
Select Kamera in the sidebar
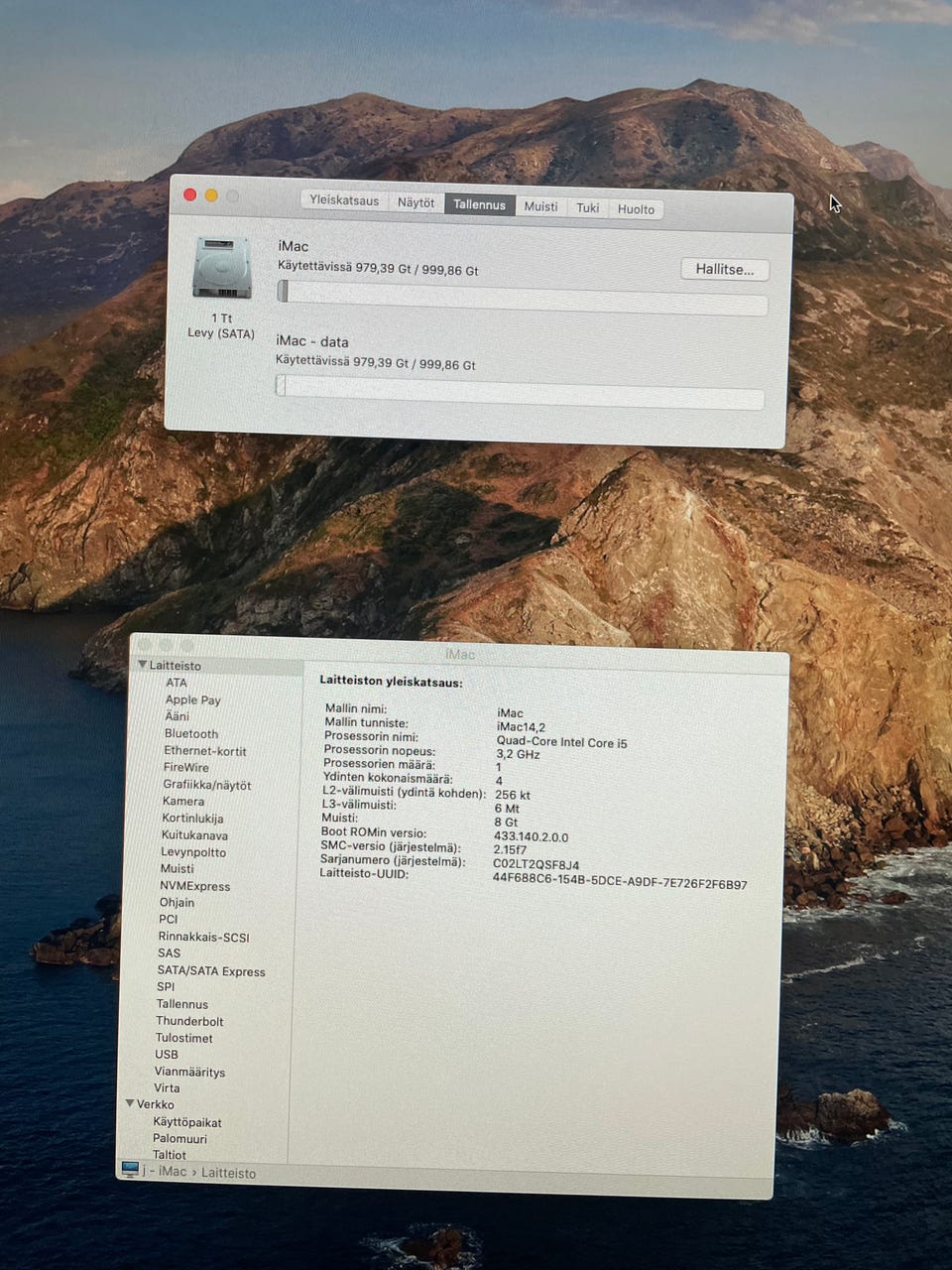pos(183,801)
